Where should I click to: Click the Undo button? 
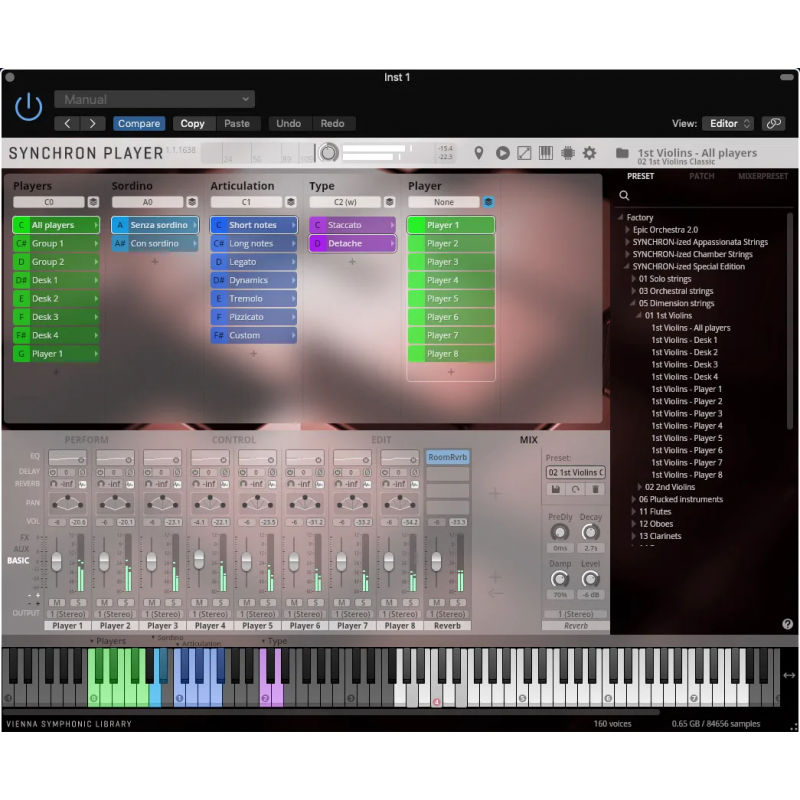289,123
